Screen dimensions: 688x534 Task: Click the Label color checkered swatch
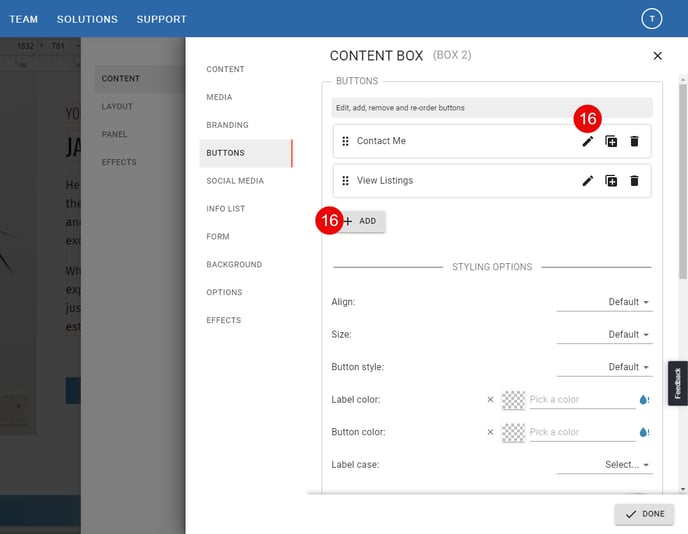[513, 400]
